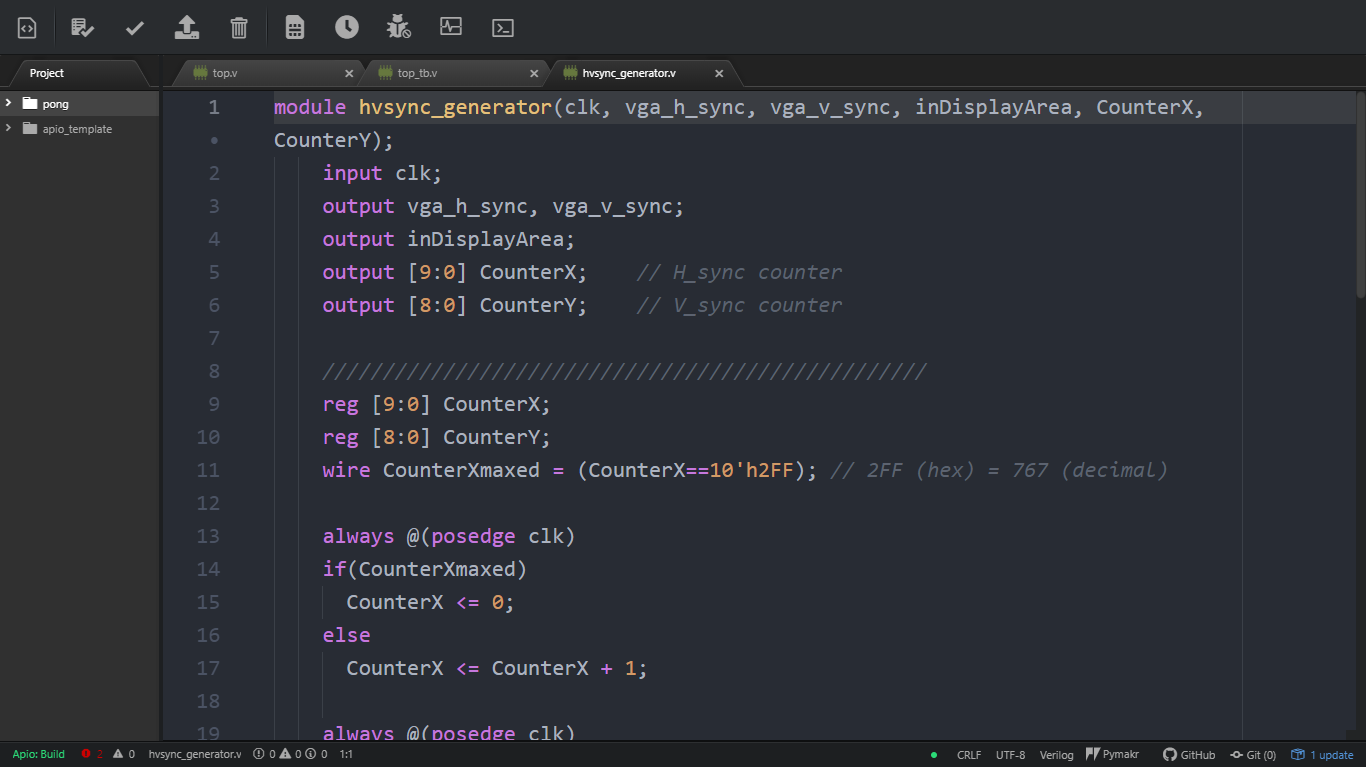Select the pong folder in tree
1366x767 pixels.
[79, 103]
